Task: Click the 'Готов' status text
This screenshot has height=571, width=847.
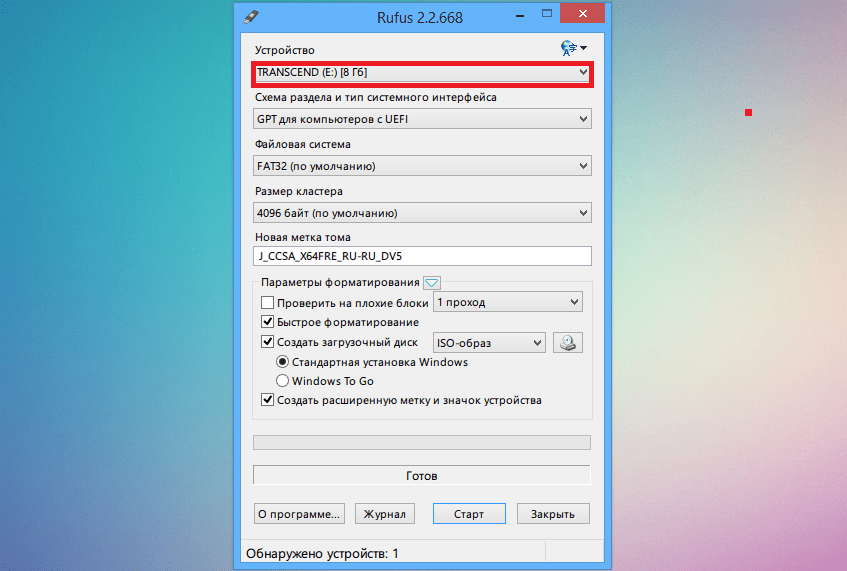Action: coord(422,476)
